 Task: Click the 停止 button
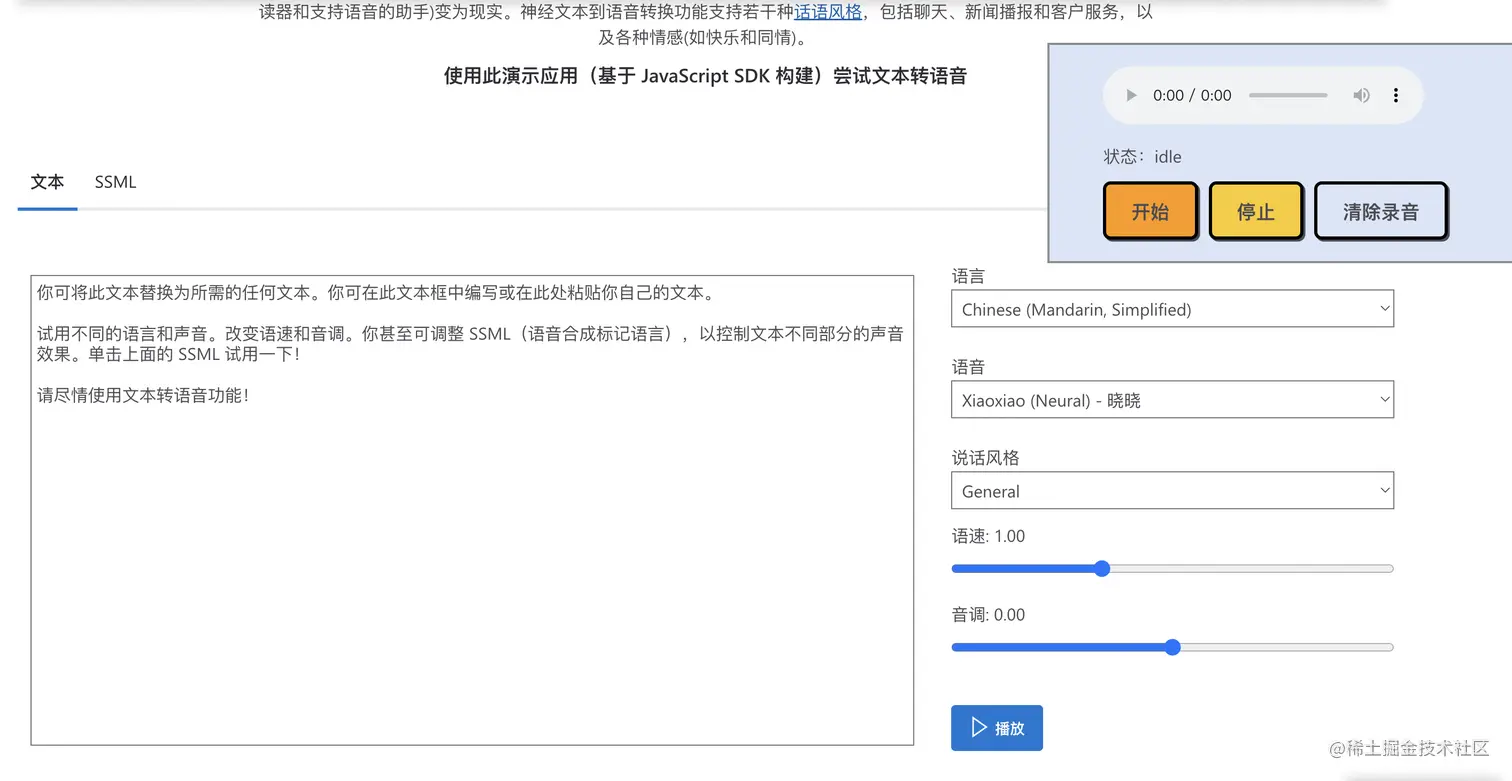pos(1255,211)
